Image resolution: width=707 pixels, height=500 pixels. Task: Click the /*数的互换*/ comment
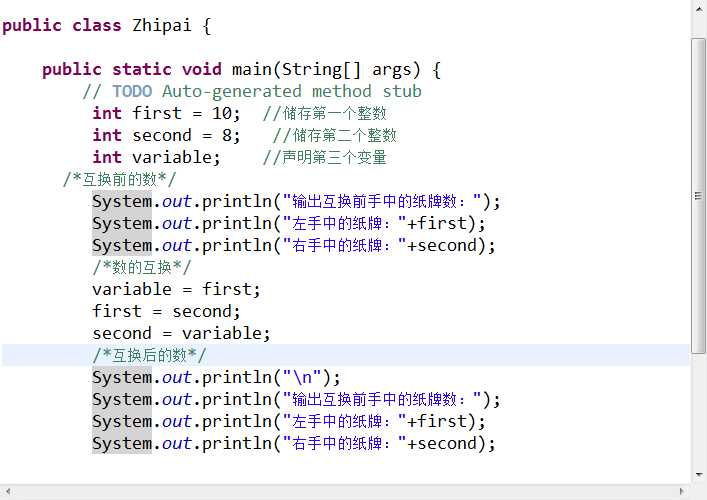(141, 267)
